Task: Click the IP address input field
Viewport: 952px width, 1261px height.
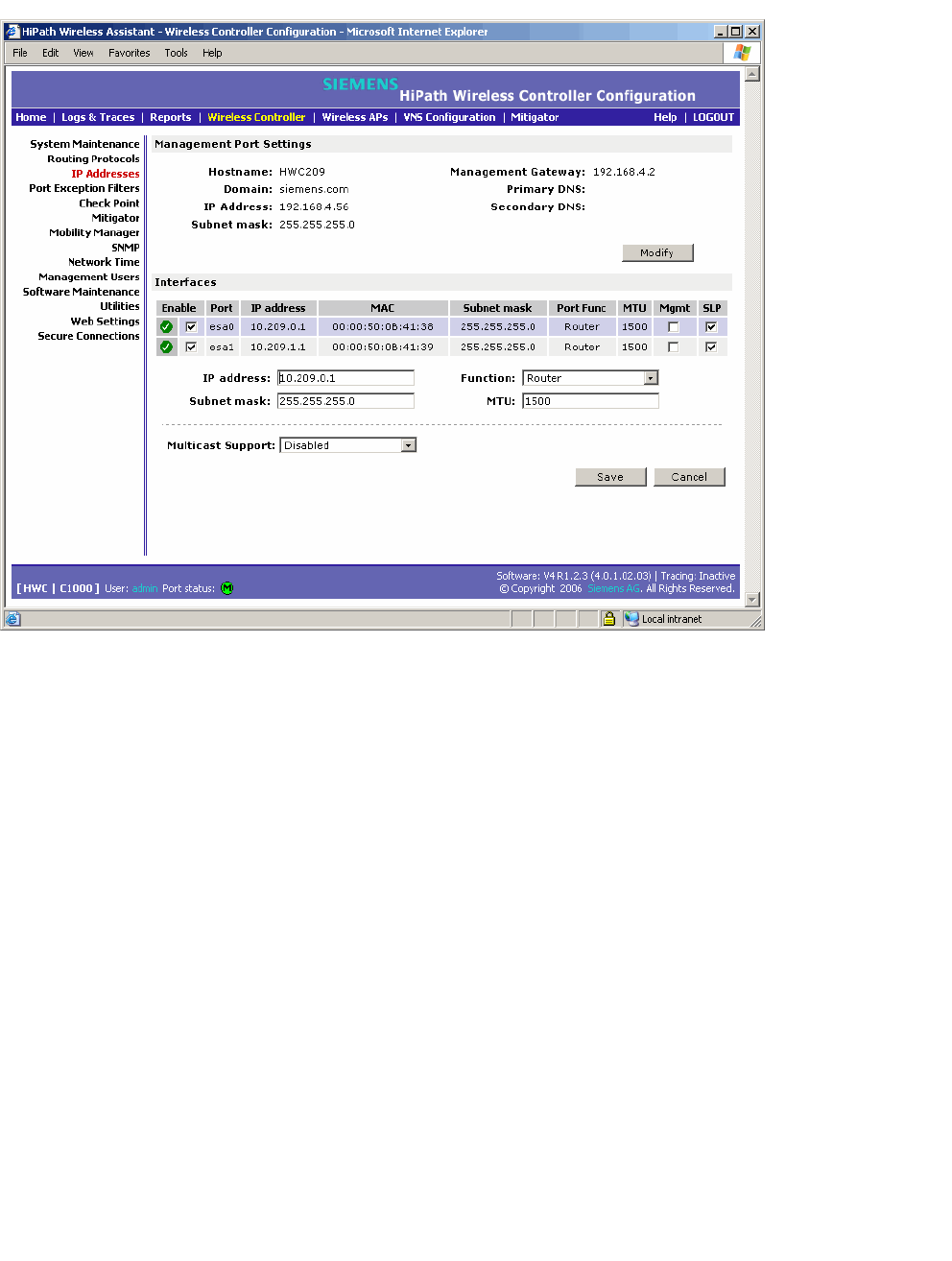Action: [345, 378]
